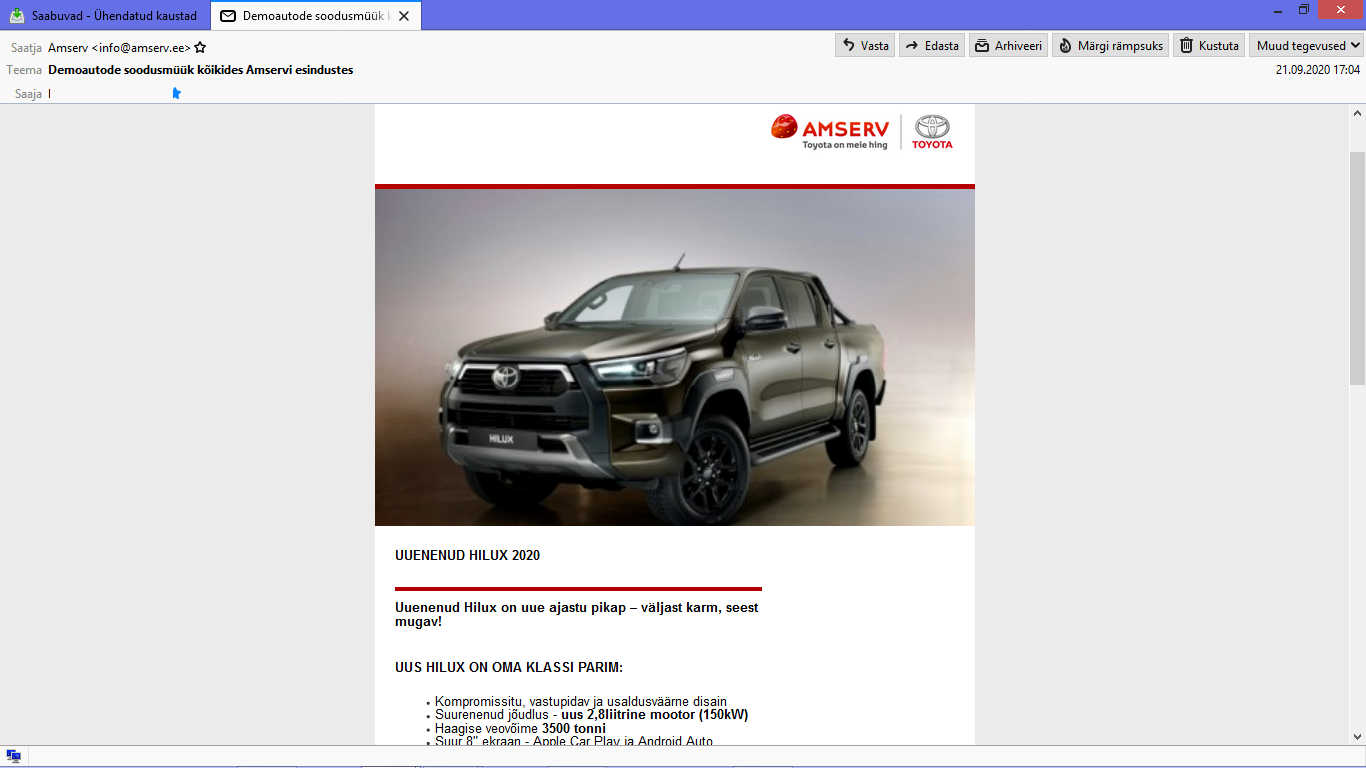Switch to Saabuvad - Ühendatud kaustad tab

click(105, 16)
